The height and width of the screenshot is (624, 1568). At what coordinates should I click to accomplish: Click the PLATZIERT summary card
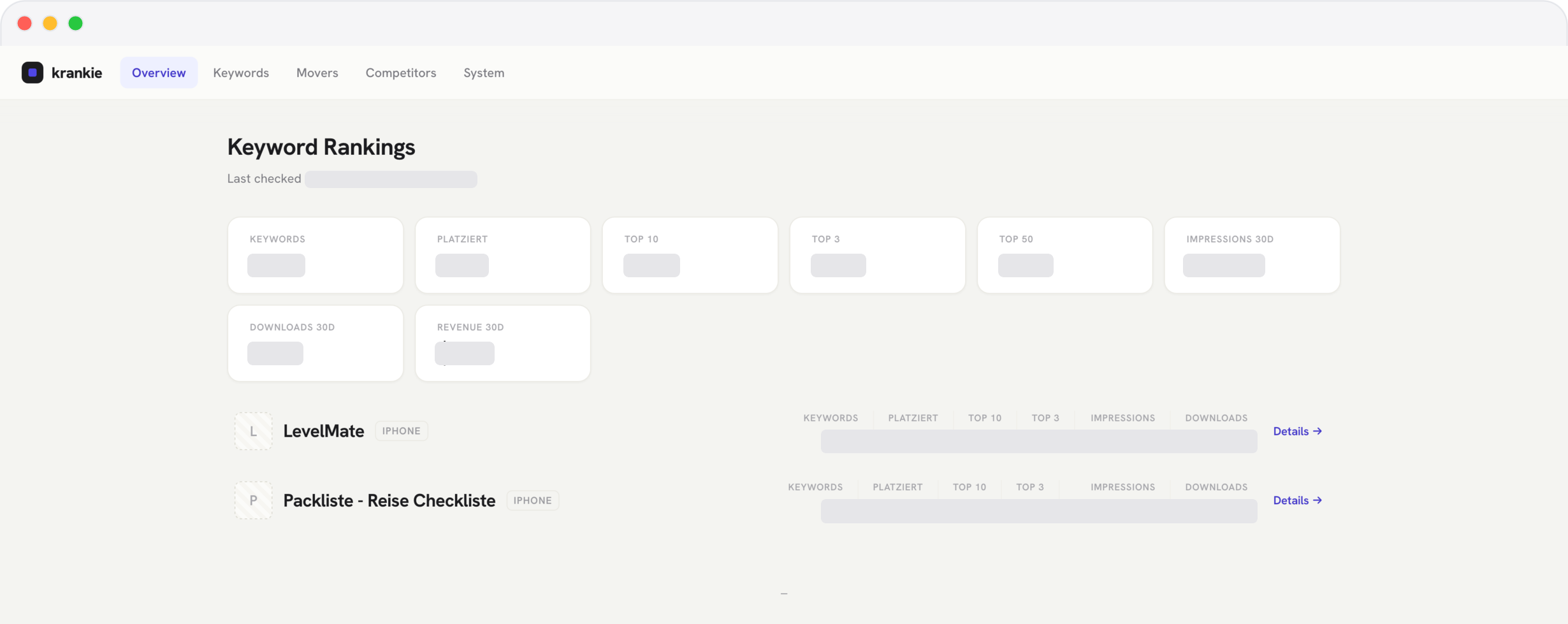pos(503,256)
